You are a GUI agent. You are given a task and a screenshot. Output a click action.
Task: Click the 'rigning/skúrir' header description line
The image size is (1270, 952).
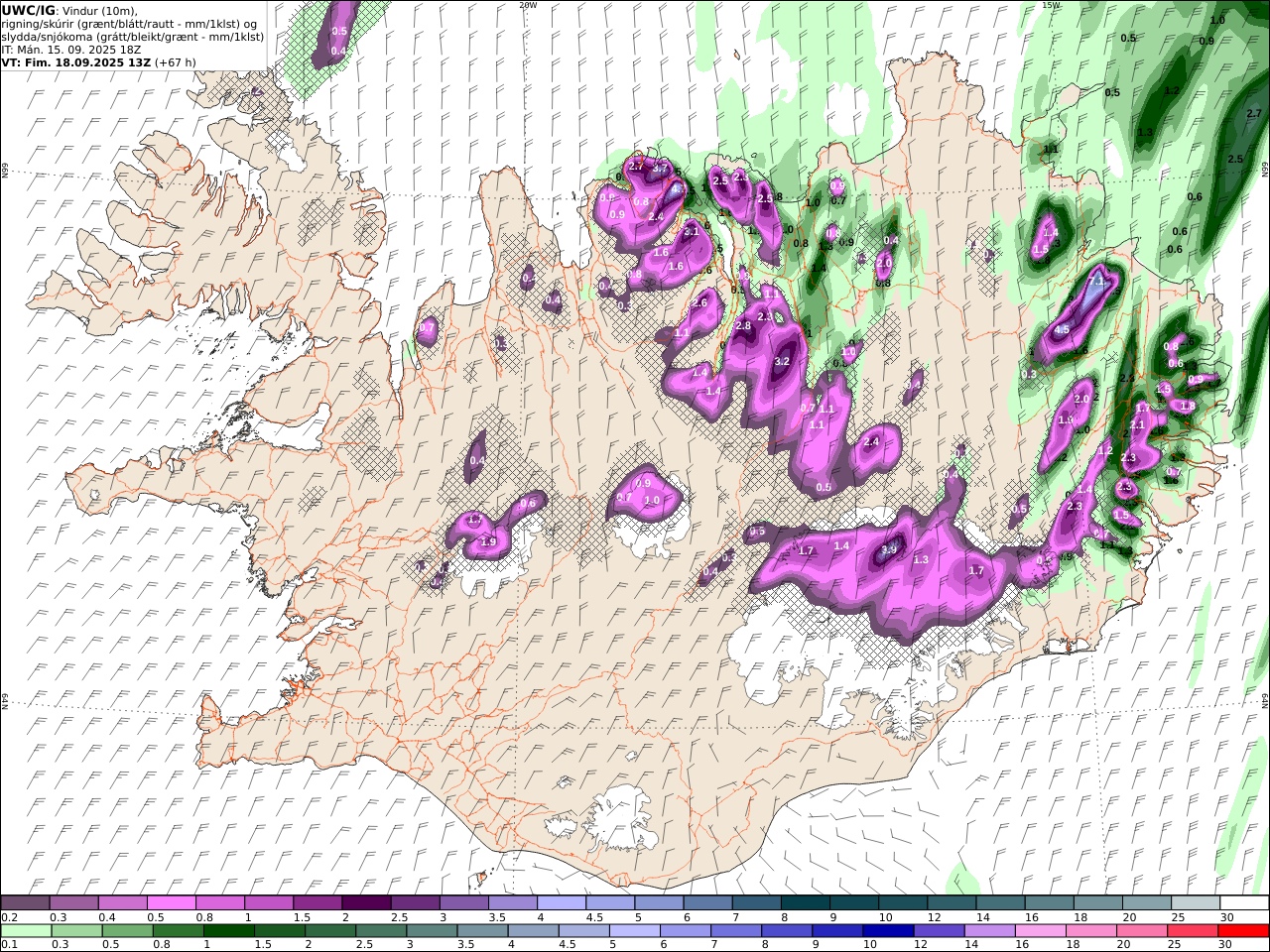(x=129, y=23)
